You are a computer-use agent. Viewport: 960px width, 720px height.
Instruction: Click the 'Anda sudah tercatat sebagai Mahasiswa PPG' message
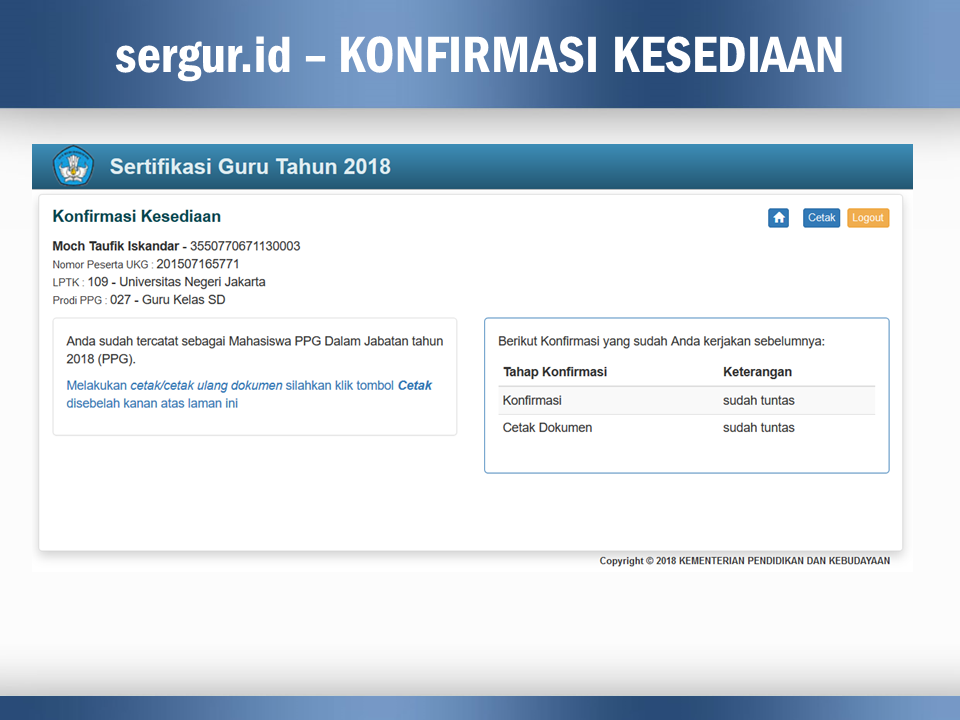coord(255,350)
